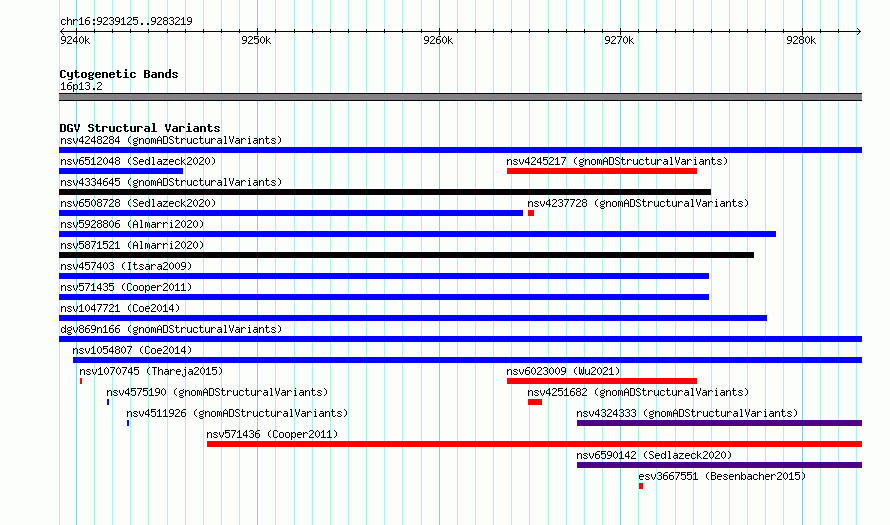Open nsv6023009 (Wu2021) label
The image size is (890, 525).
(563, 371)
